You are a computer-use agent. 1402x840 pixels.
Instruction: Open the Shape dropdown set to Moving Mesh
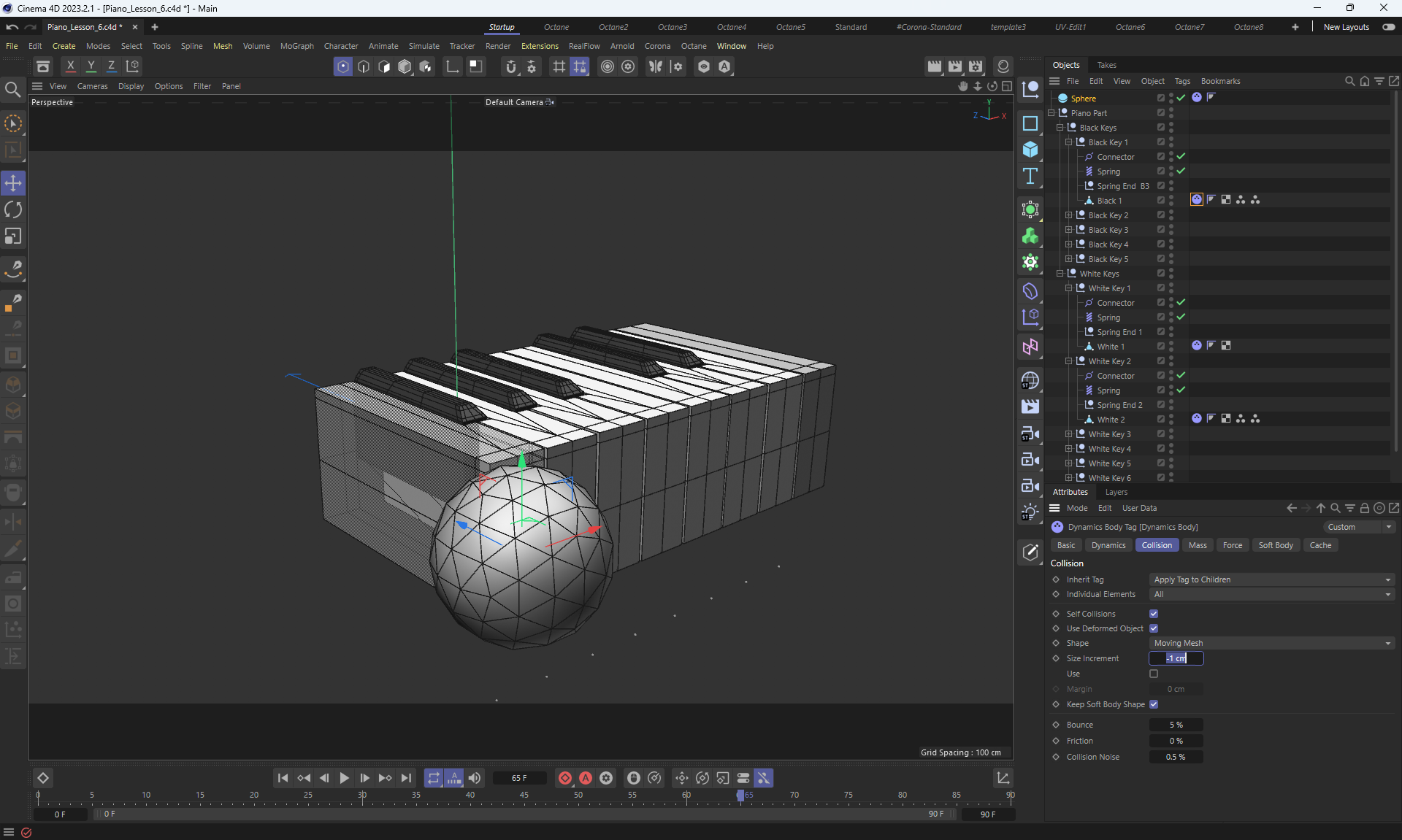coord(1271,643)
